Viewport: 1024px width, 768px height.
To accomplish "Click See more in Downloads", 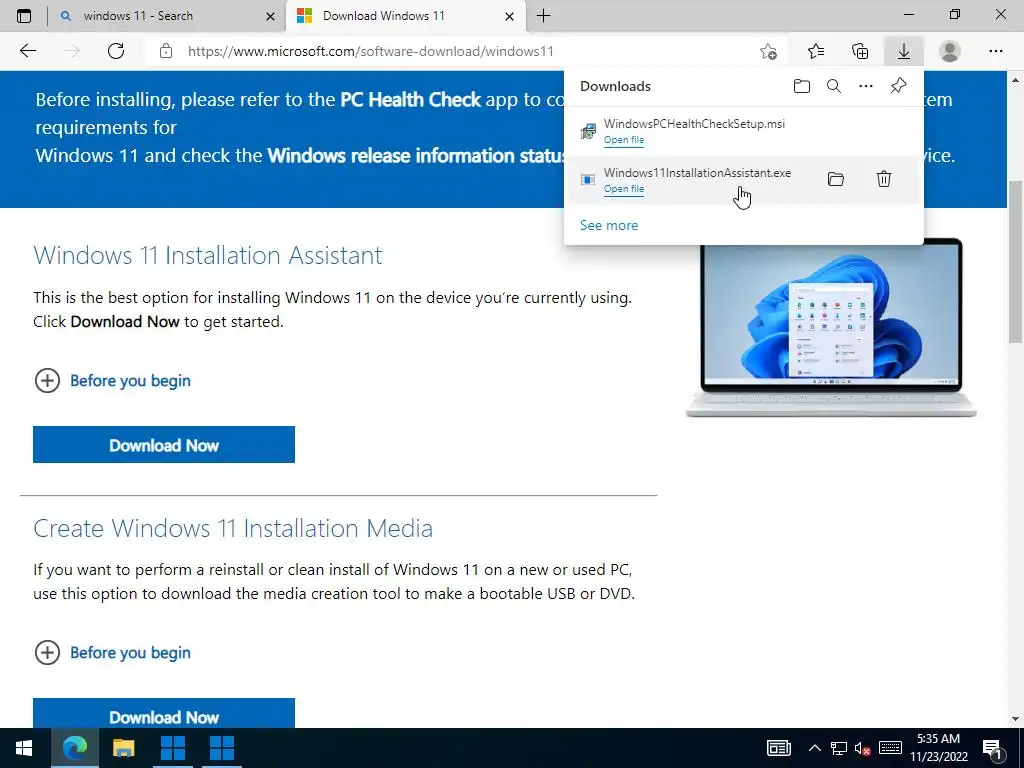I will point(609,225).
